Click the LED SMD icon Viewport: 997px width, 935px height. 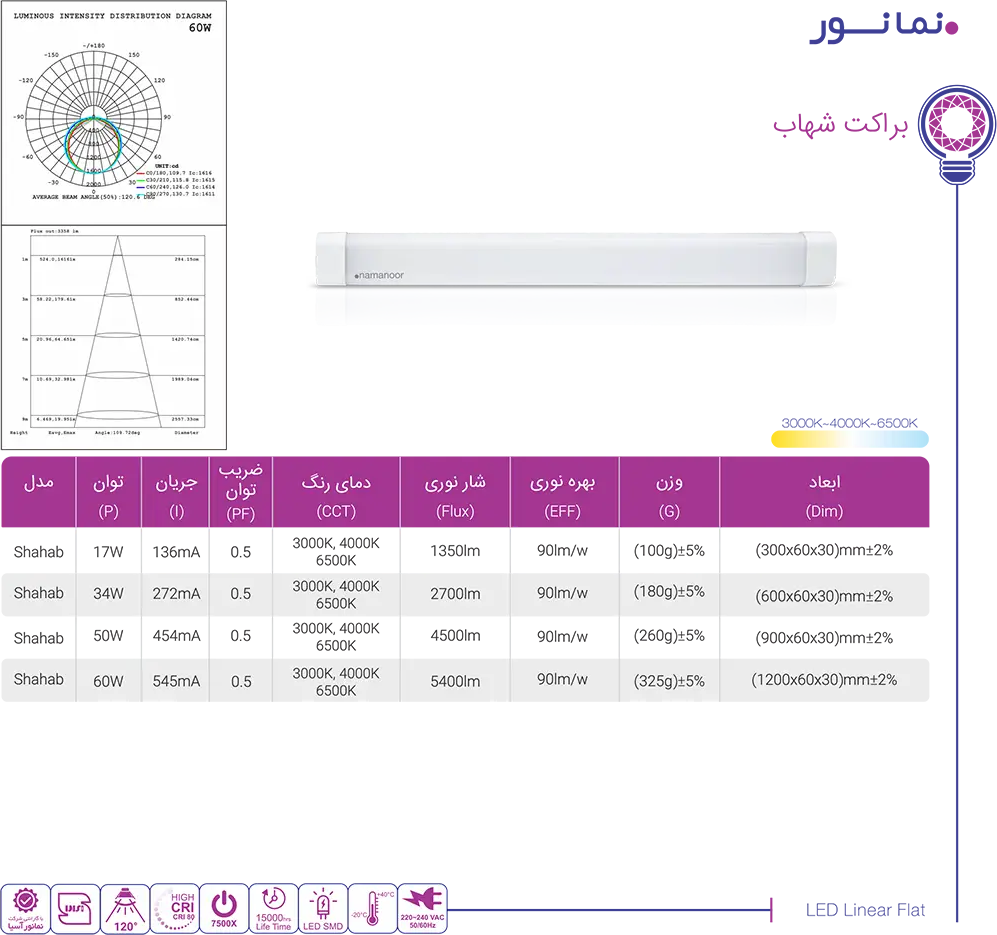(x=323, y=909)
